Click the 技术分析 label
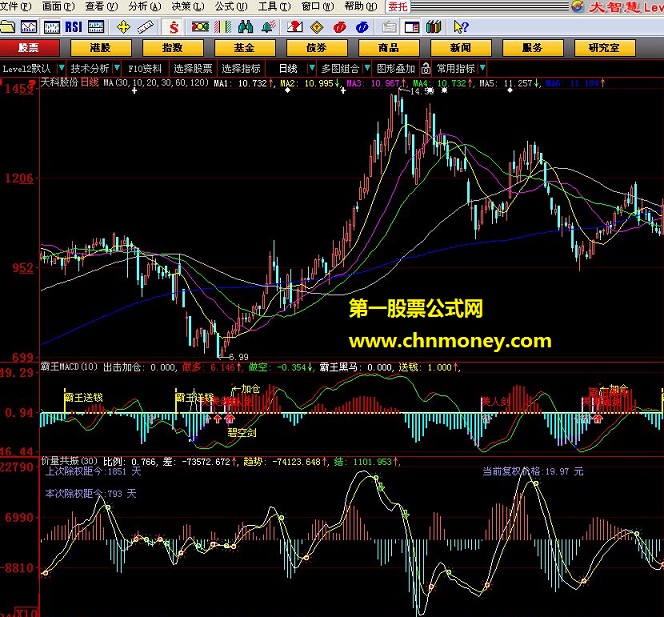The image size is (664, 617). point(90,68)
